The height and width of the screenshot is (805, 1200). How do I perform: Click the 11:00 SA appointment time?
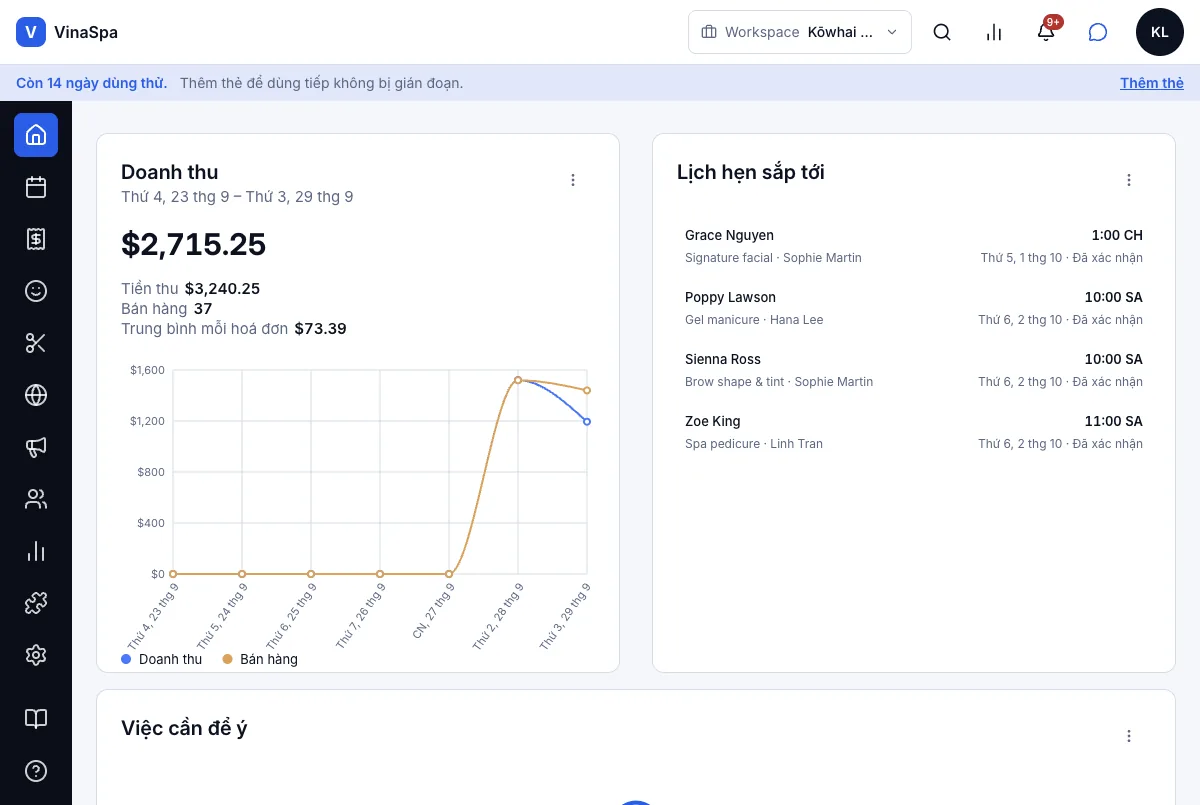tap(1114, 422)
